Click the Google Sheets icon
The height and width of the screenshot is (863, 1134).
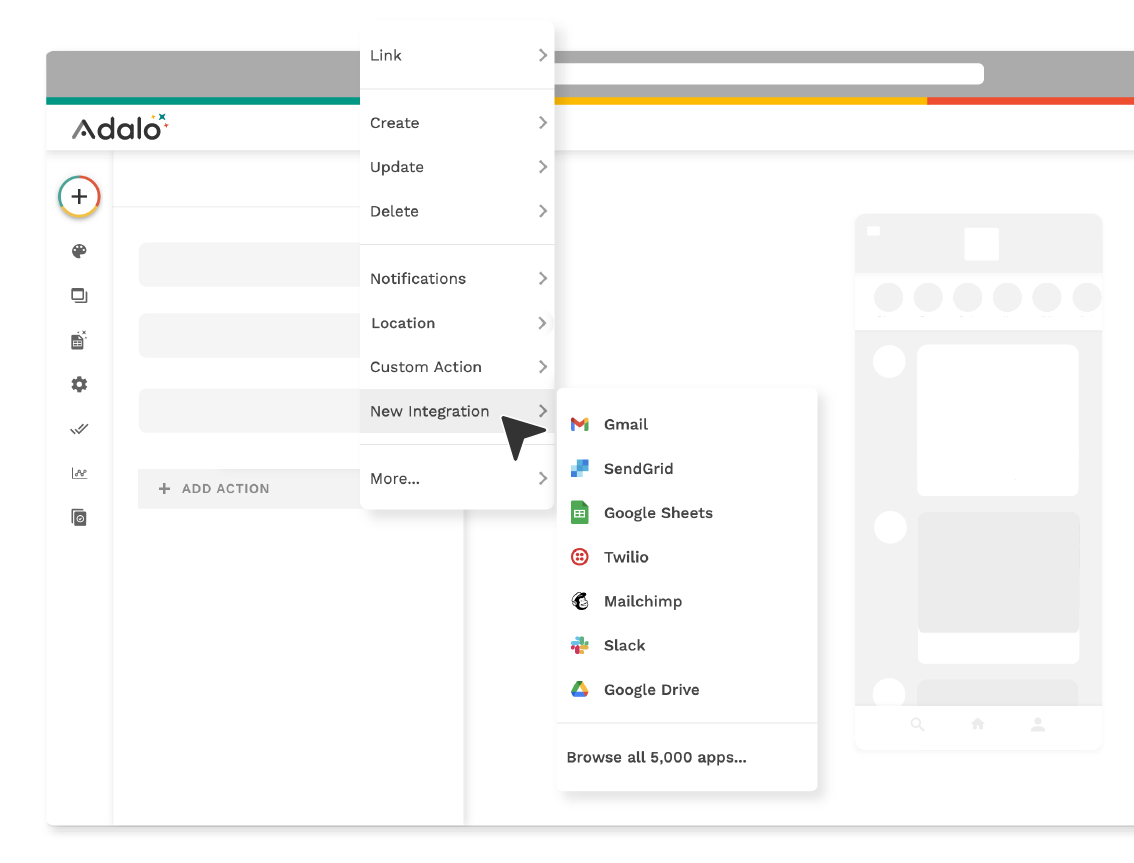pyautogui.click(x=580, y=512)
